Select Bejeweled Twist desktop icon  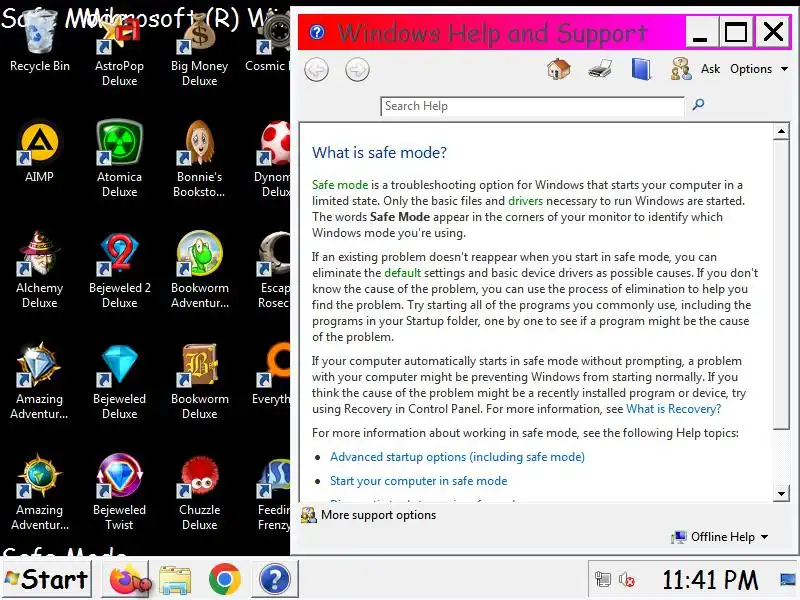pos(119,492)
